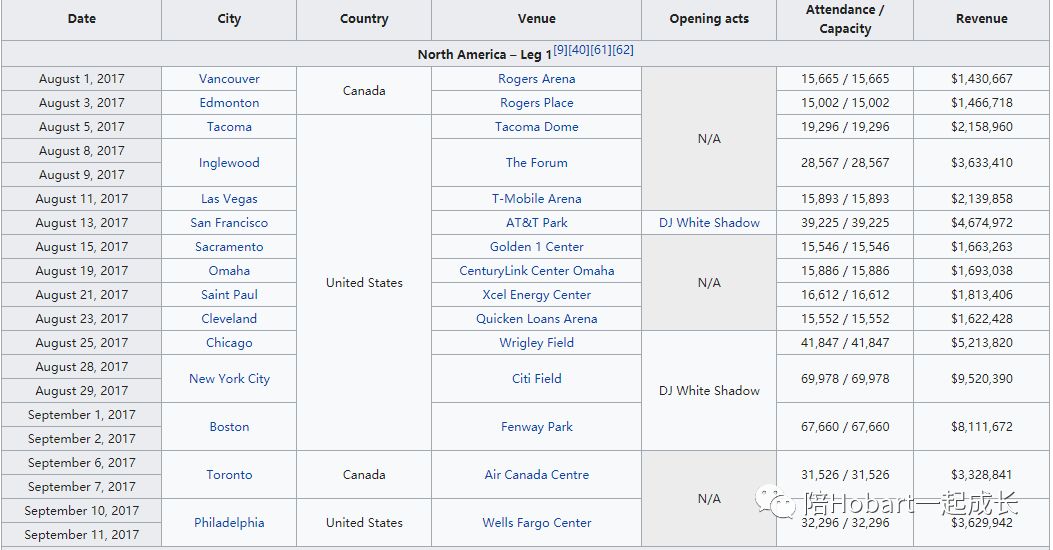Open the Edmonton city link
This screenshot has height=550, width=1053.
click(229, 103)
